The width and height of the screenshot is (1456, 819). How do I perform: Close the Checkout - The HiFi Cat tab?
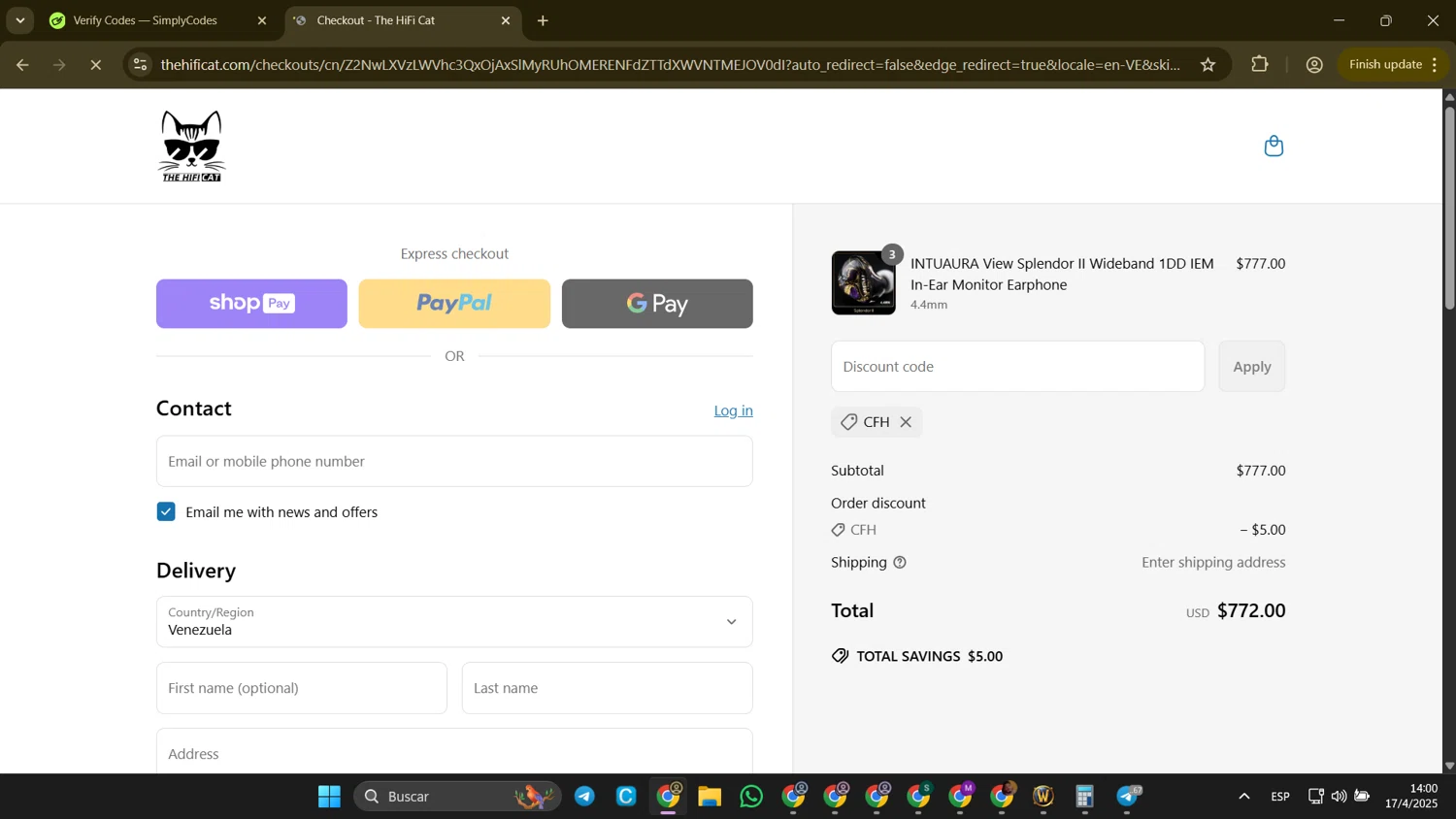[505, 20]
